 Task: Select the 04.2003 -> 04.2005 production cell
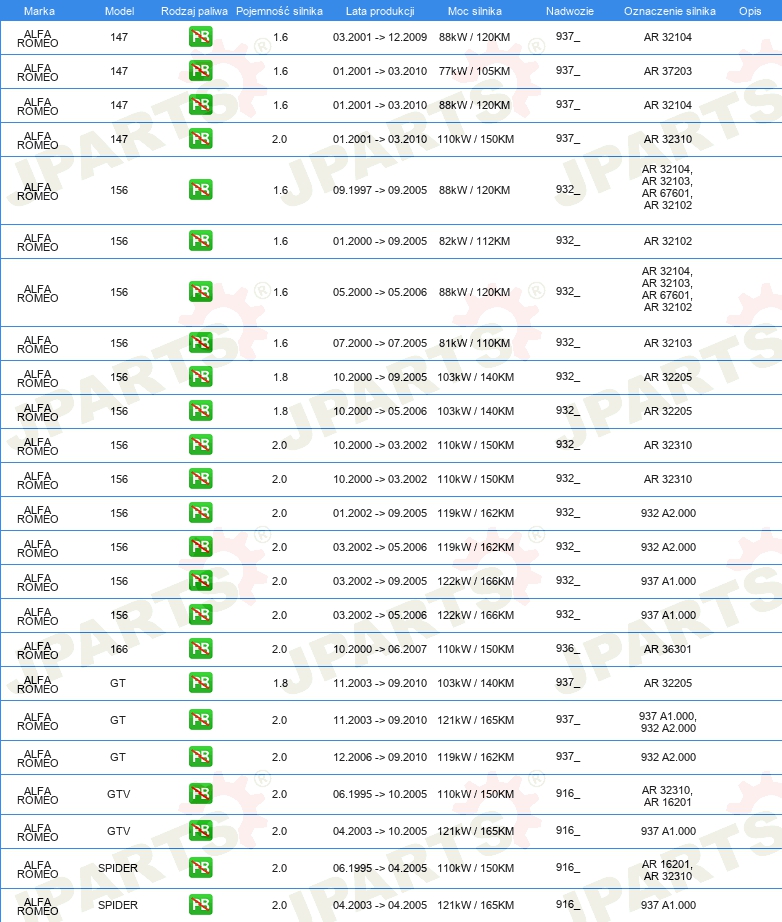click(380, 906)
